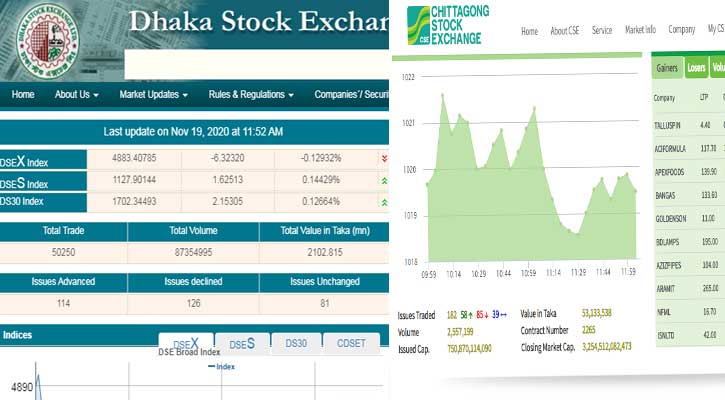This screenshot has height=400, width=725.
Task: Expand the About Us dropdown menu
Action: (x=77, y=95)
